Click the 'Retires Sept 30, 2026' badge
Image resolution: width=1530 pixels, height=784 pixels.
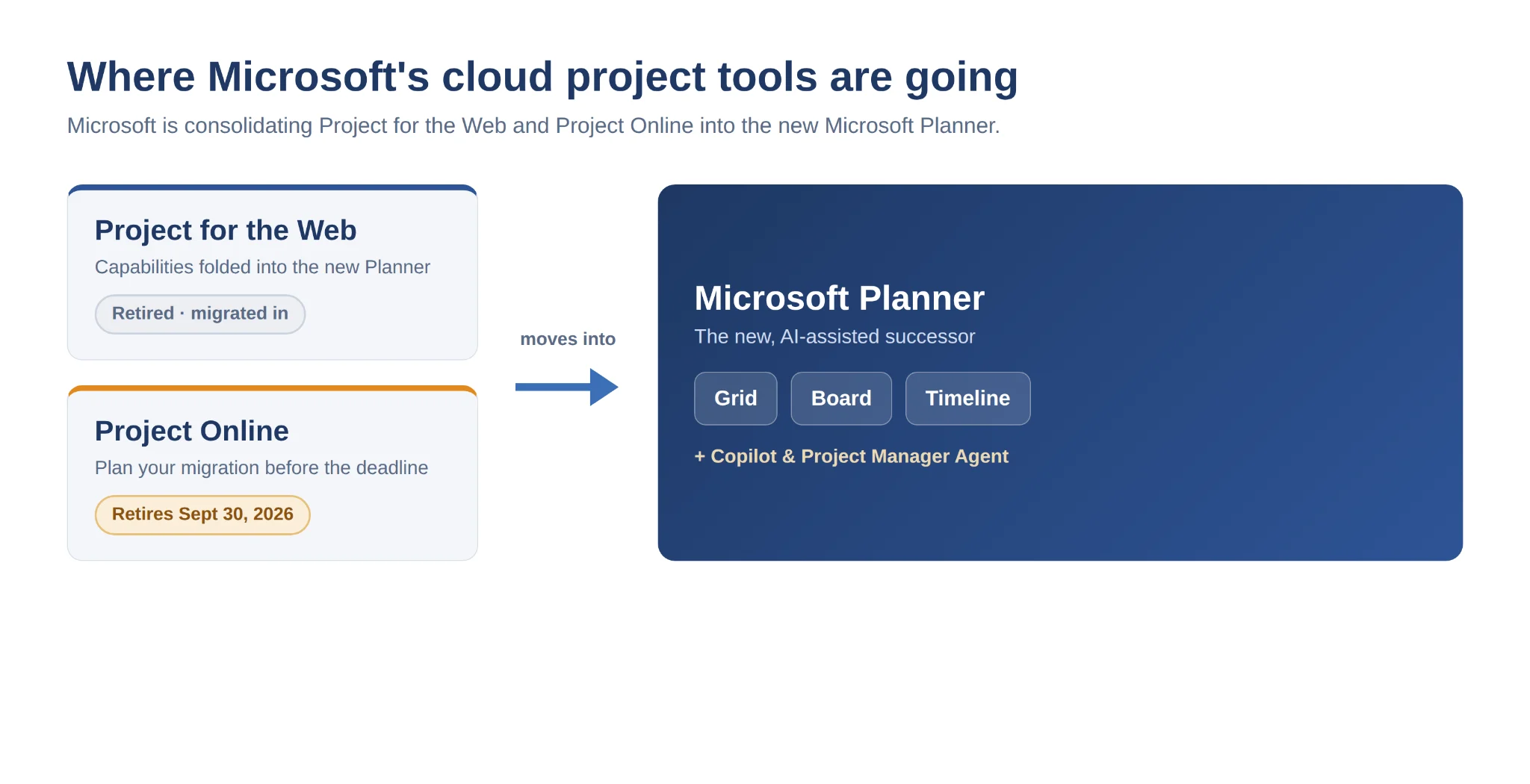[202, 514]
